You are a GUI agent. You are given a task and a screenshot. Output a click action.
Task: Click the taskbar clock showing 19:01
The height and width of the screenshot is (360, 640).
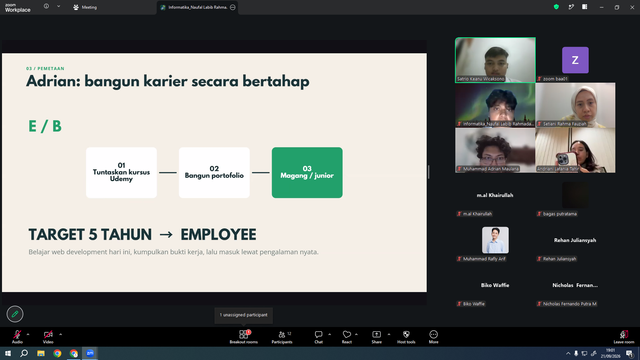610,353
